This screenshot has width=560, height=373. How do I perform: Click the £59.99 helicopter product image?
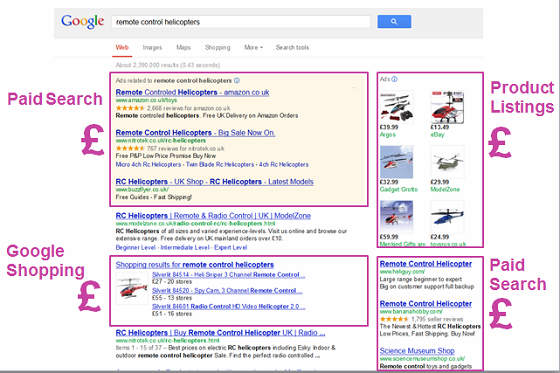396,216
